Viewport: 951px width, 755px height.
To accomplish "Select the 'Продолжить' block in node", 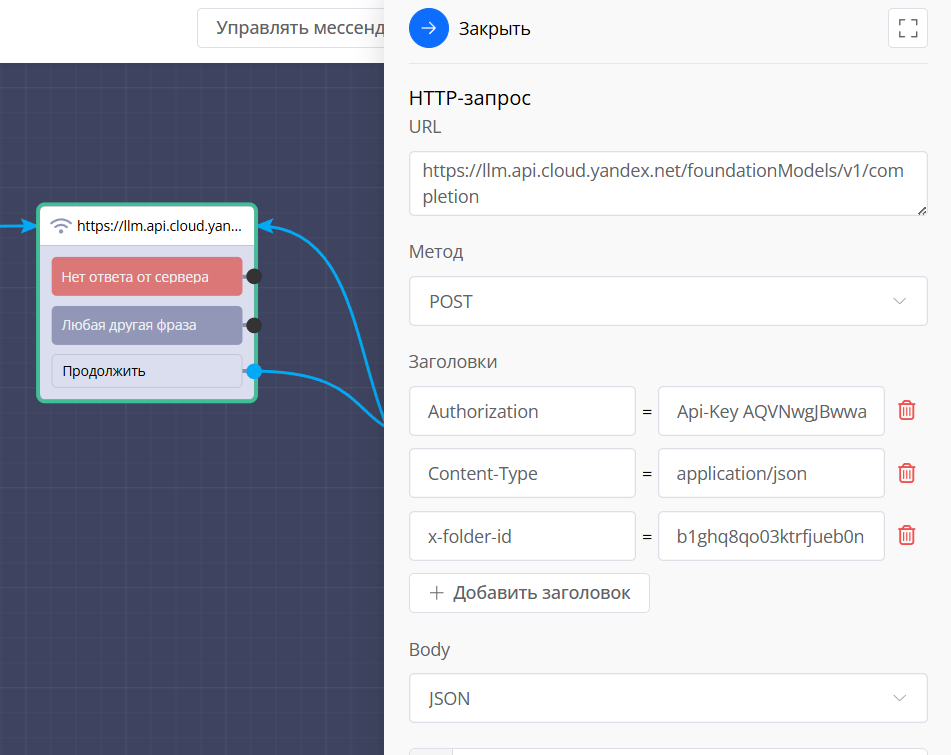I will point(146,371).
